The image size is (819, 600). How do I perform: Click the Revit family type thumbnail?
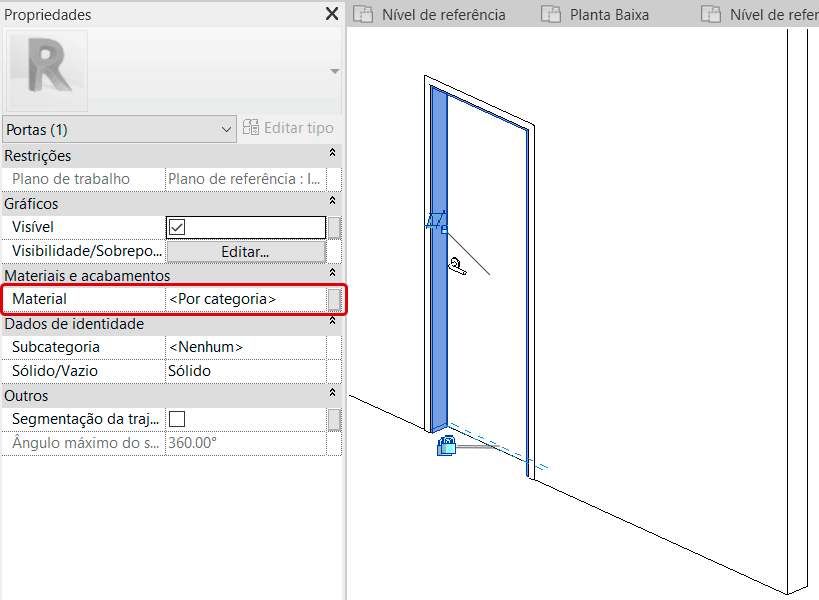click(x=47, y=71)
